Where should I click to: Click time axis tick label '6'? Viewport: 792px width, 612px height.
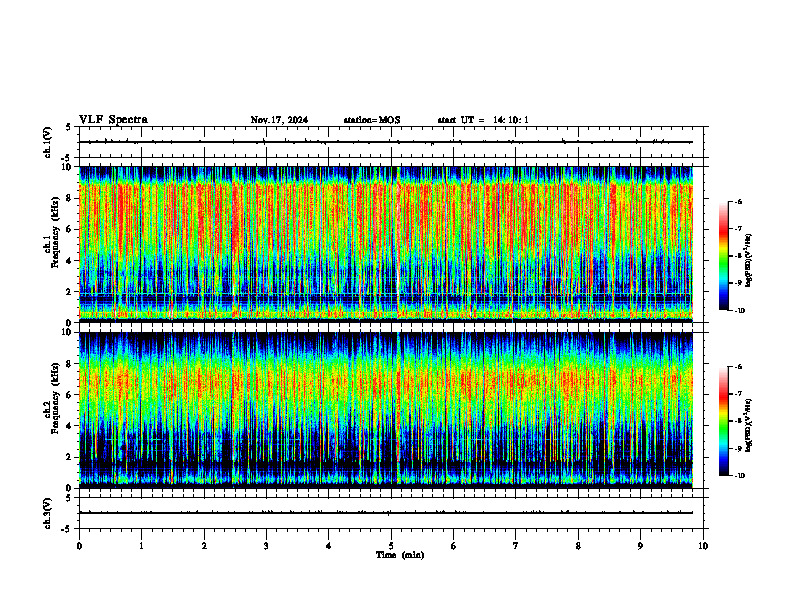(x=454, y=546)
